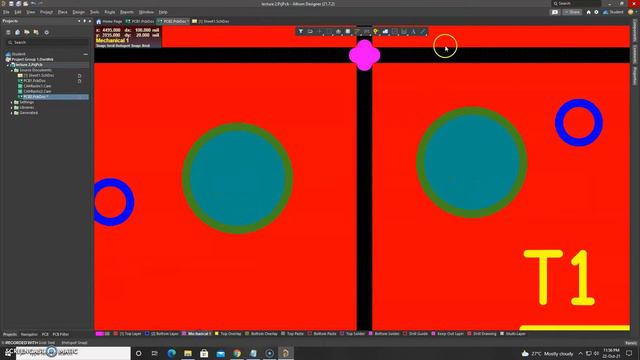Image resolution: width=640 pixels, height=360 pixels.
Task: Open the user avatar menu at top right
Action: point(631,12)
